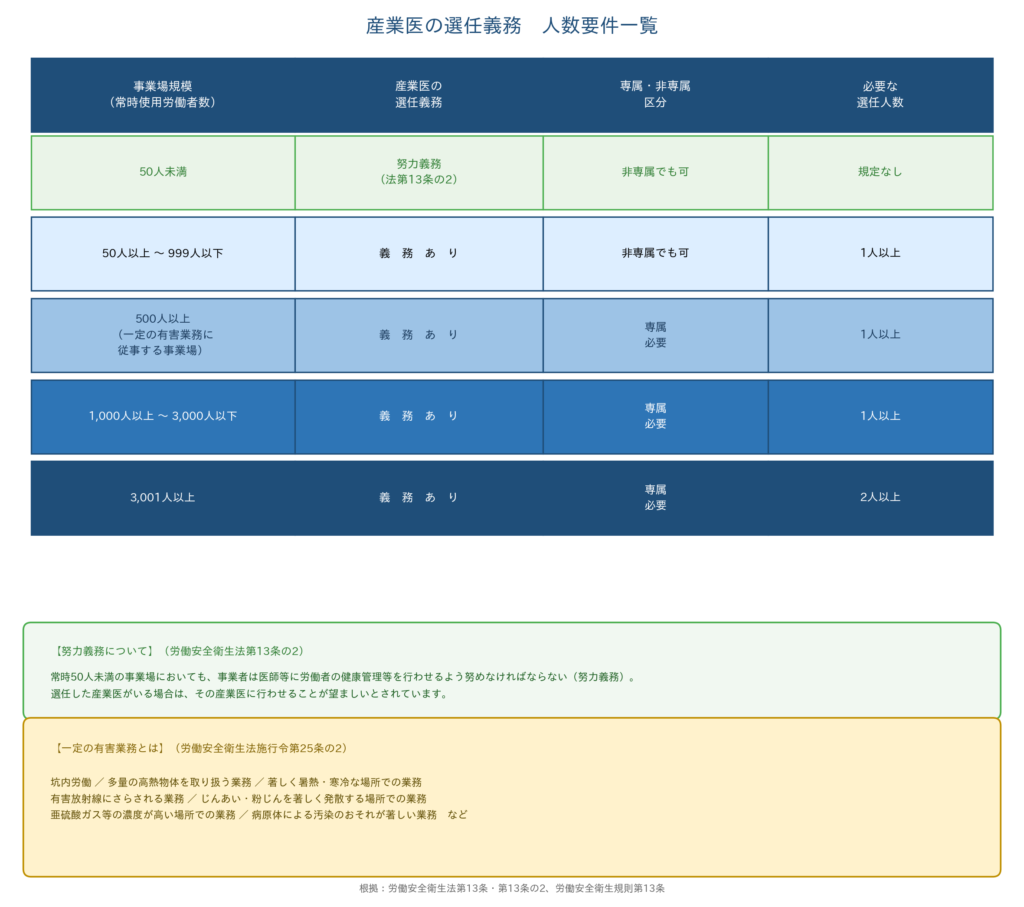The image size is (1024, 907).
Task: Click the 500人以上 有害業務 row cell
Action: [x=163, y=335]
